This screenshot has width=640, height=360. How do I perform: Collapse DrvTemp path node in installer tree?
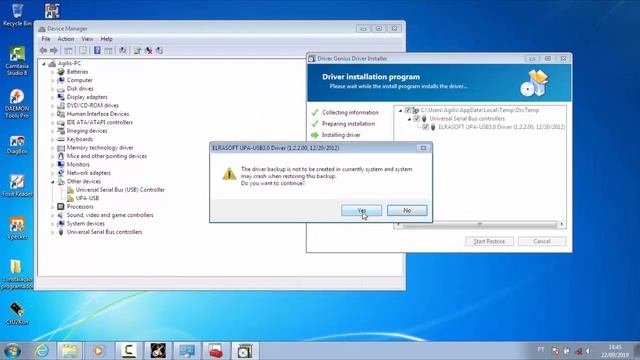pyautogui.click(x=400, y=111)
